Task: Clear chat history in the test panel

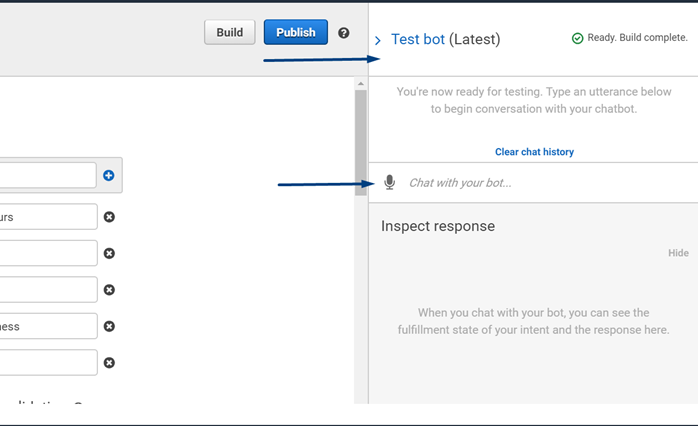Action: tap(534, 152)
